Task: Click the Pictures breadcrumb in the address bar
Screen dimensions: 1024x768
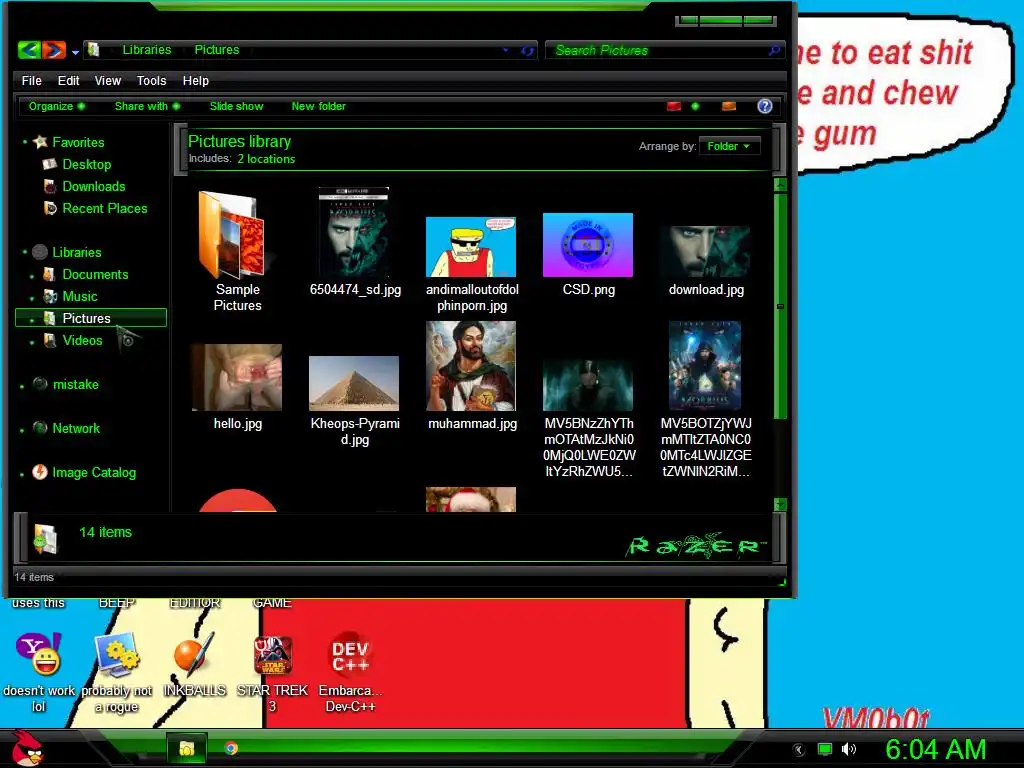Action: tap(217, 50)
